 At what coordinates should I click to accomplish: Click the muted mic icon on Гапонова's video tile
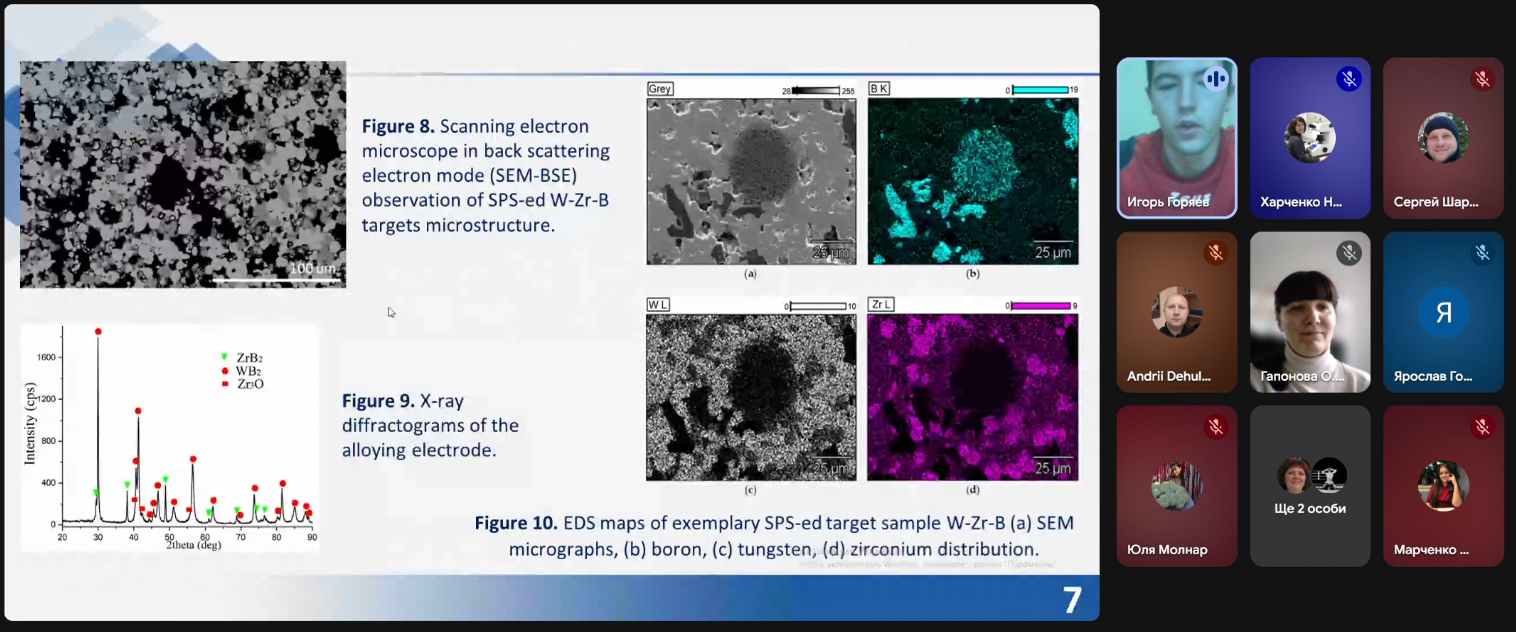point(1349,253)
